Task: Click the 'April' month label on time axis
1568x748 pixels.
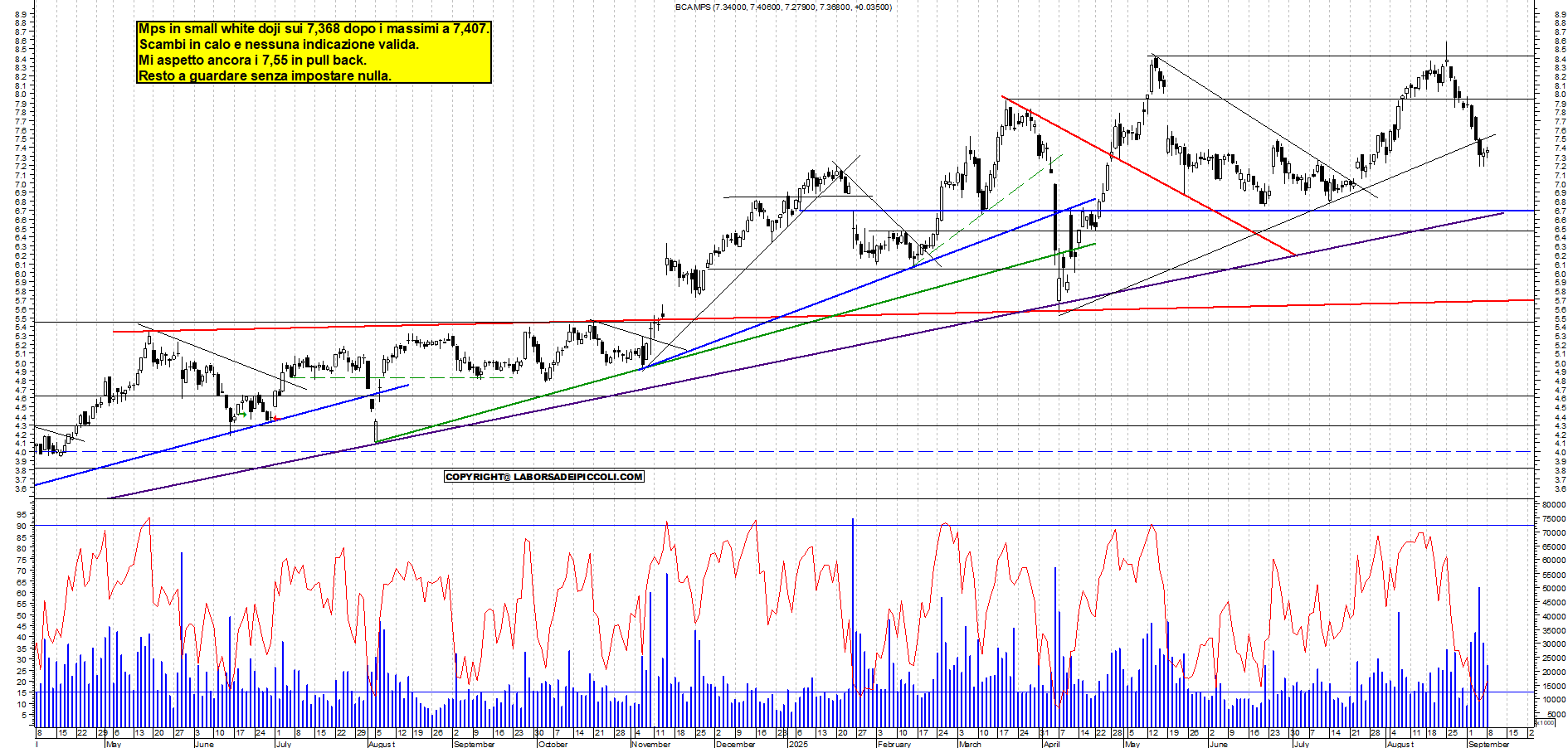Action: coord(1051,744)
